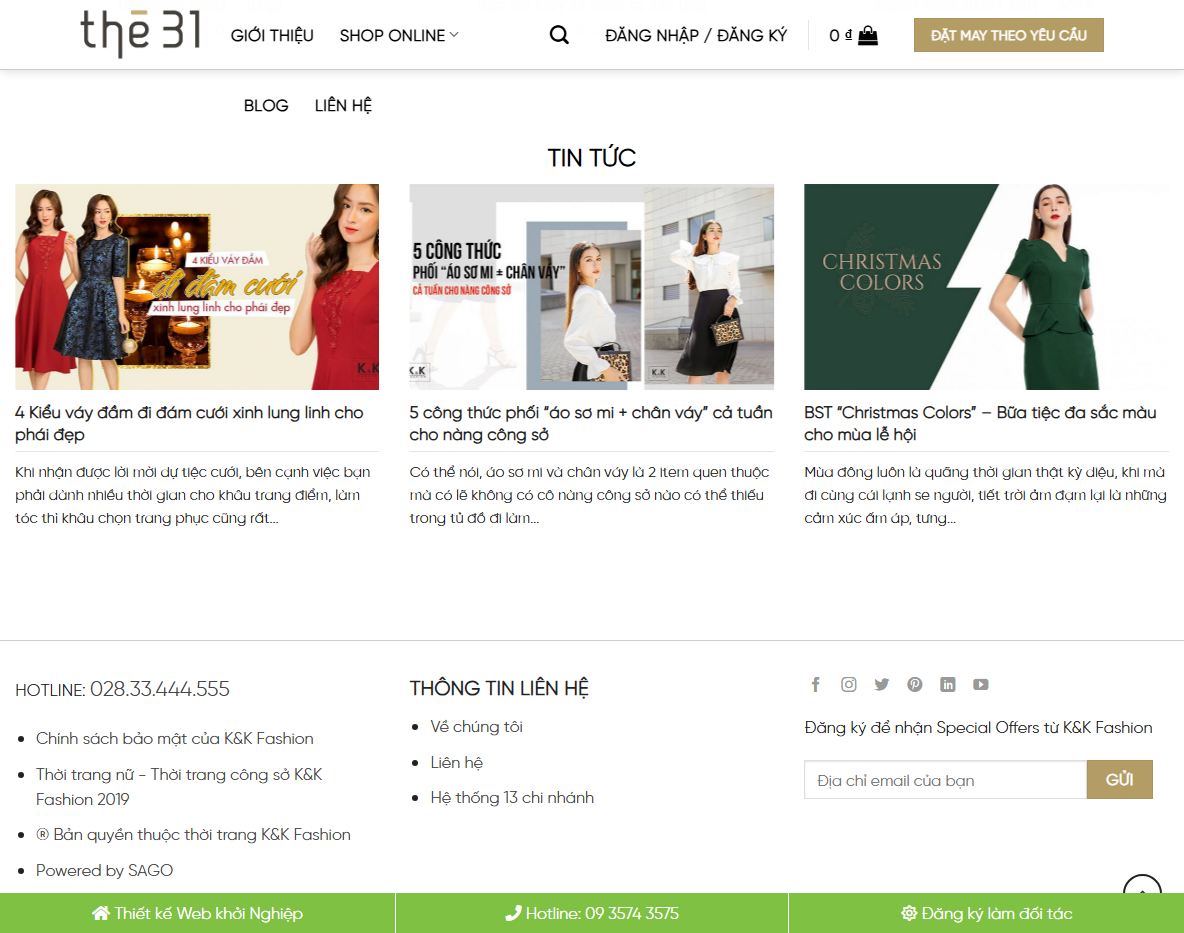Click the email address input field
1184x933 pixels.
944,779
